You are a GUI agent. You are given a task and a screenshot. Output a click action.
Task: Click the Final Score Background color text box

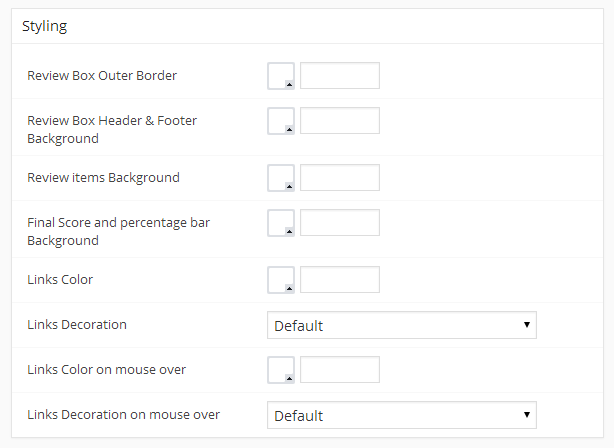coord(340,223)
